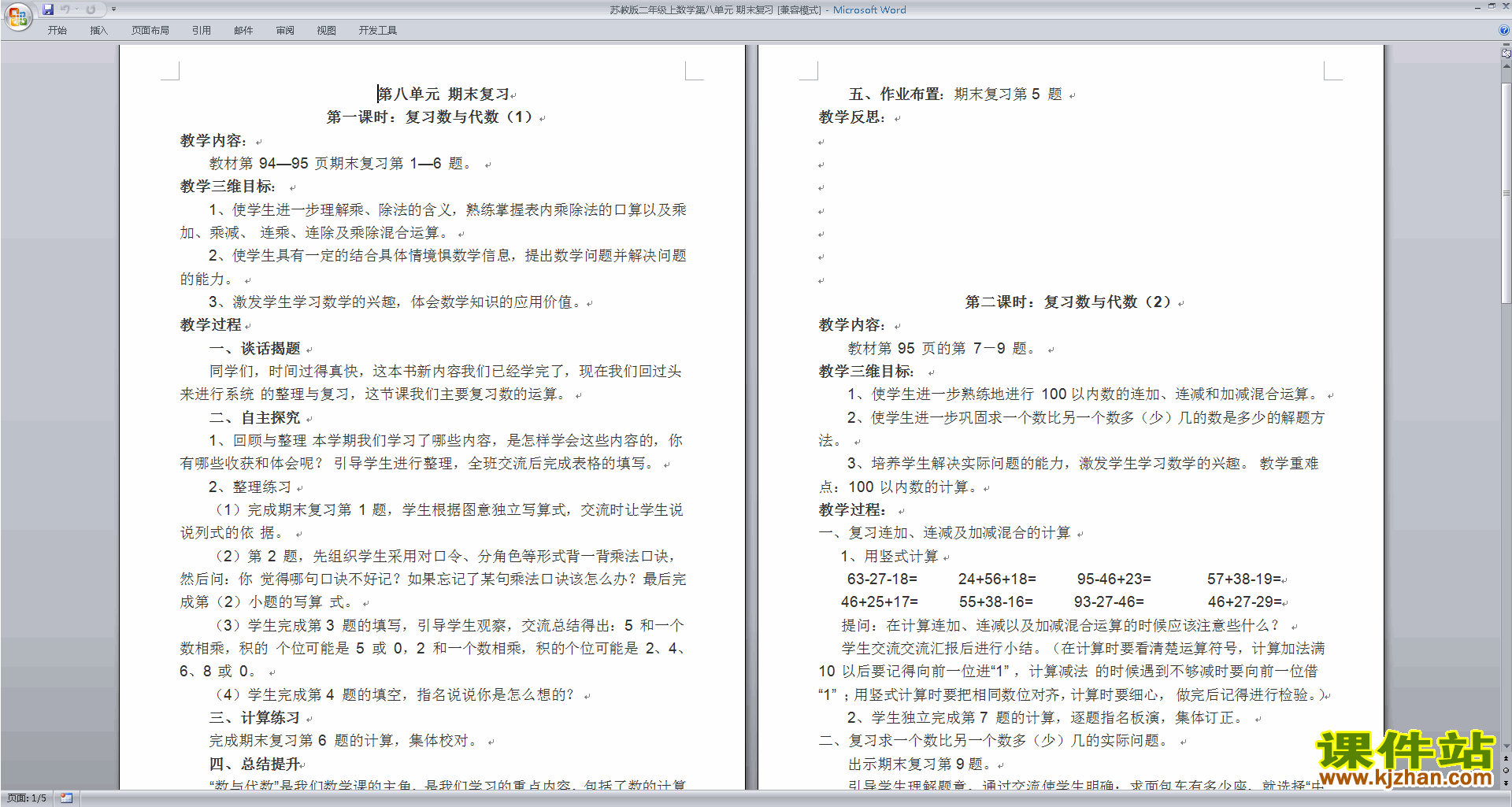The image size is (1512, 807).
Task: Click the bold label 教学三维目标 on the left page
Action: 228,187
